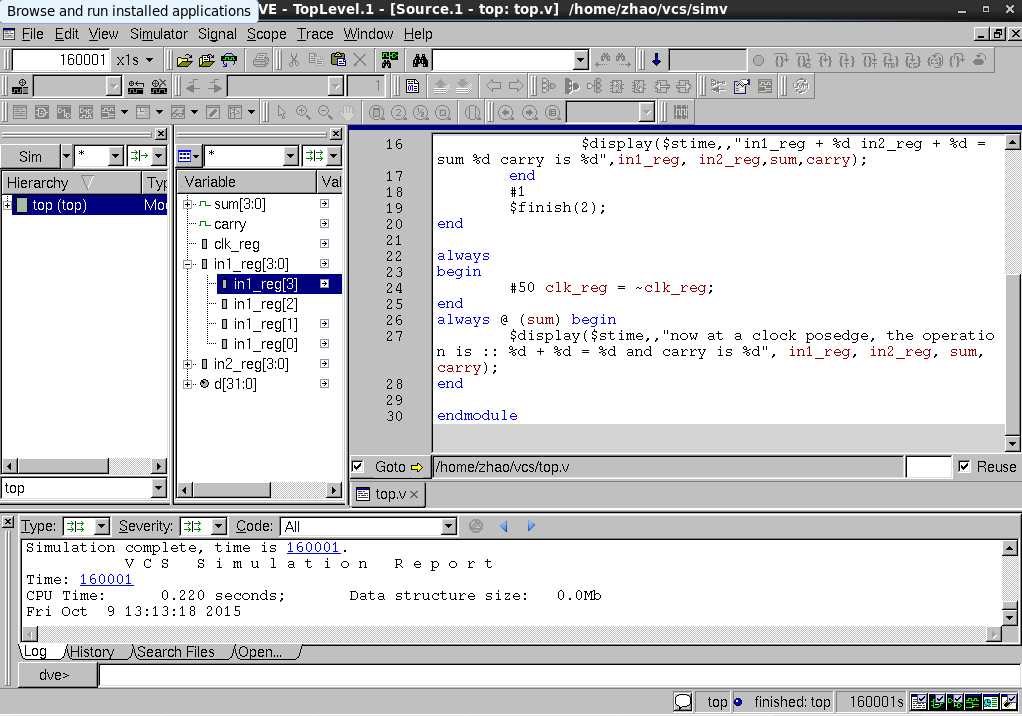Click the 160001 link after Time:
The height and width of the screenshot is (716, 1022).
click(x=106, y=579)
